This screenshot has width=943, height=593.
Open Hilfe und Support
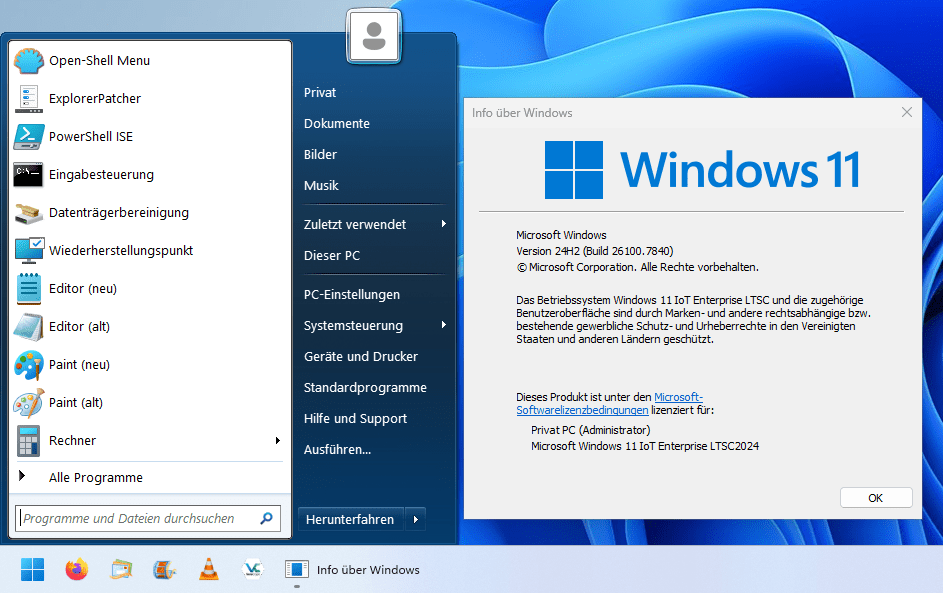tap(355, 419)
